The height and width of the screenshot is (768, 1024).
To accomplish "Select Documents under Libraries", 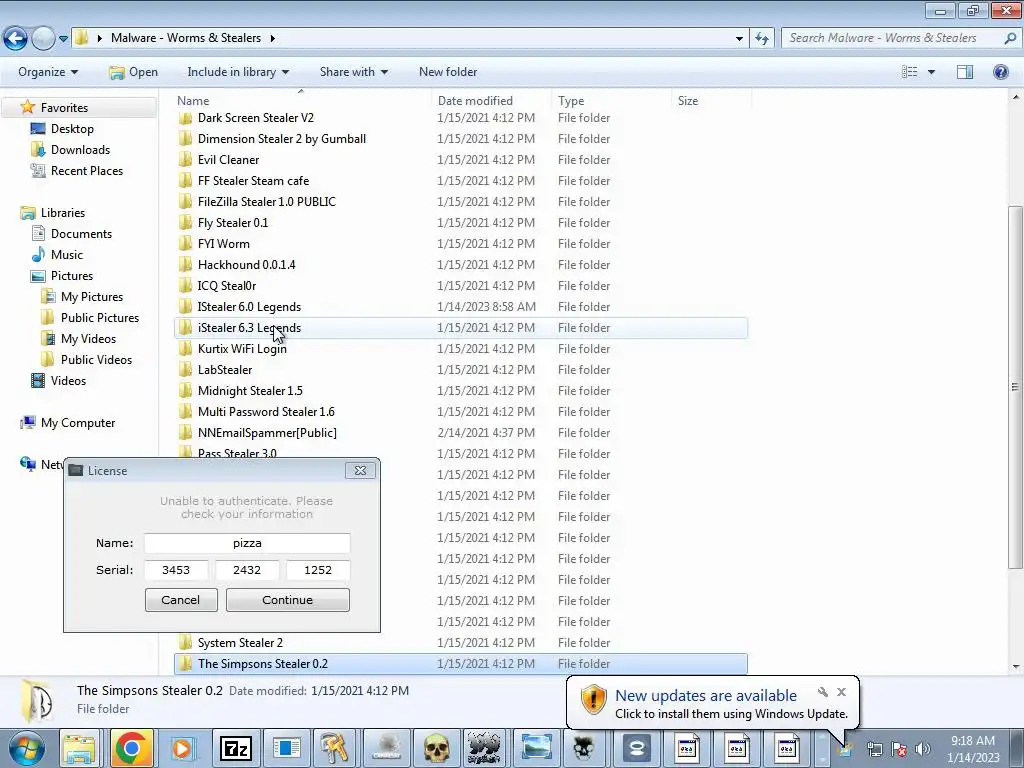I will 81,234.
